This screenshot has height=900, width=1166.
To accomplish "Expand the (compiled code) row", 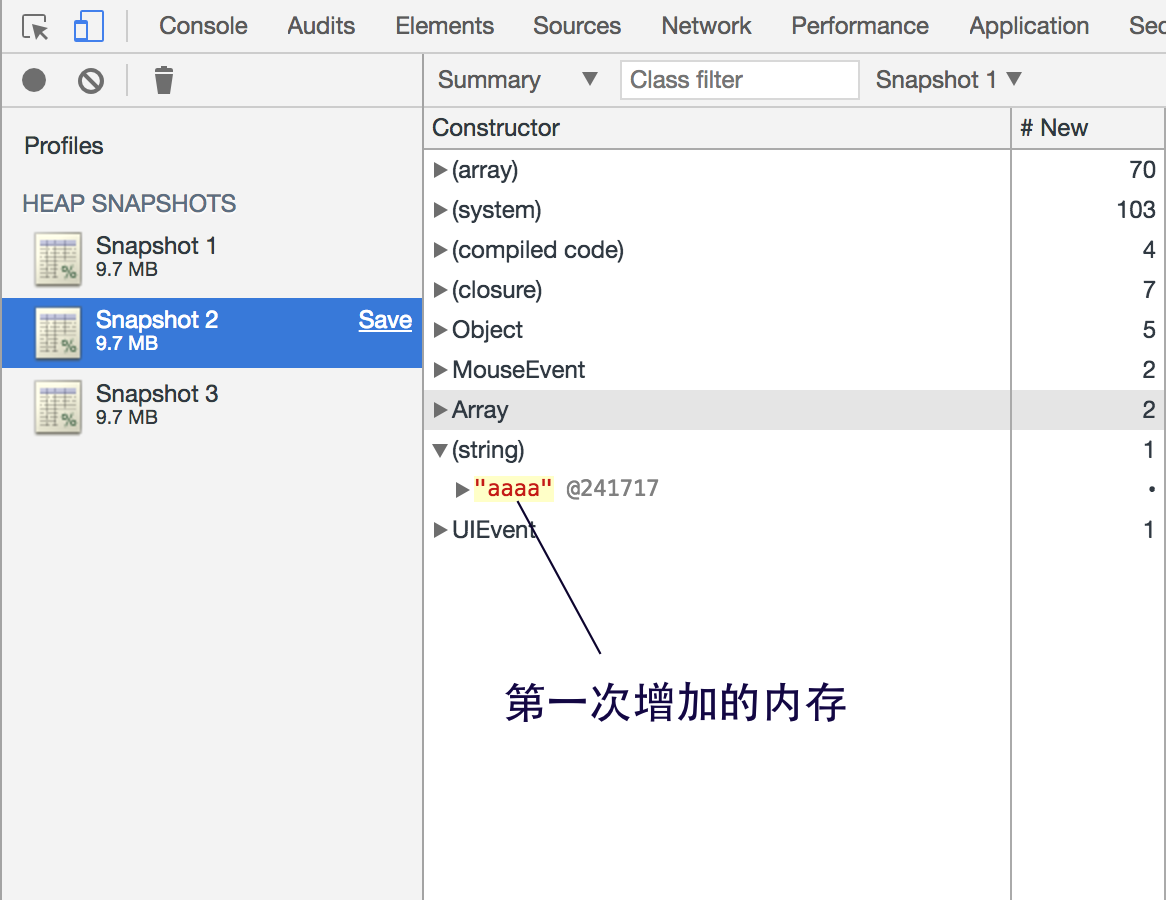I will pyautogui.click(x=440, y=251).
